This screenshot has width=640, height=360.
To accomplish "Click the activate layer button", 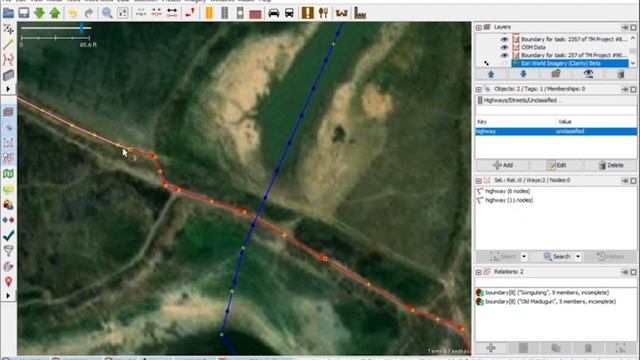I will [556, 74].
